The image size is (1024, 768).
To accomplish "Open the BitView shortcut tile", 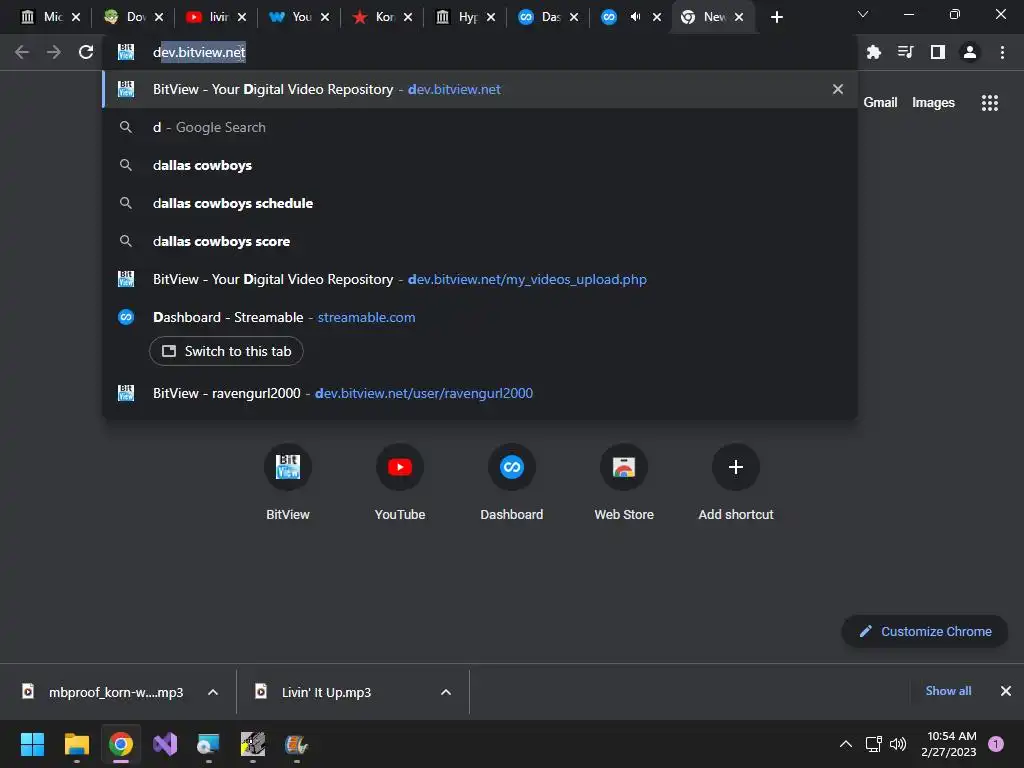I will pyautogui.click(x=287, y=483).
